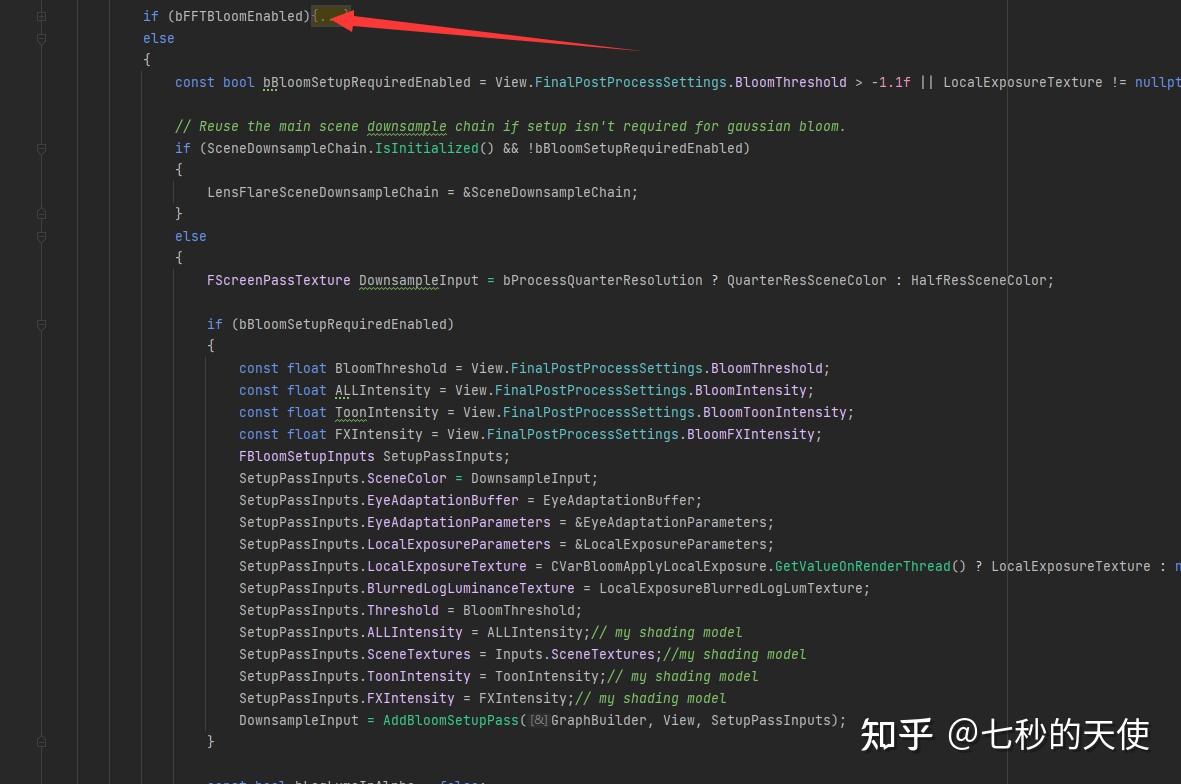Click the gutter fold icon beside inner else block
Screen dimensions: 1181x784
[x=40, y=237]
